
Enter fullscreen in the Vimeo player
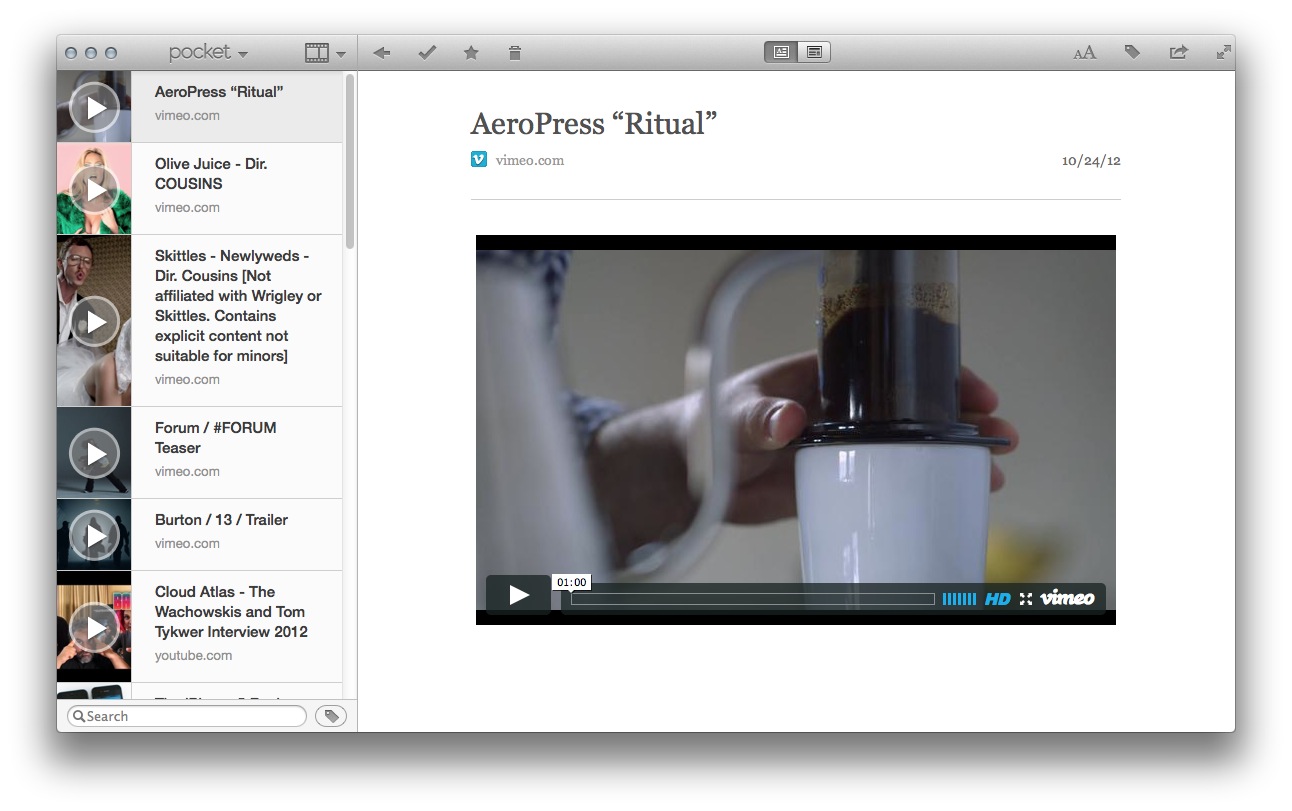point(1026,599)
